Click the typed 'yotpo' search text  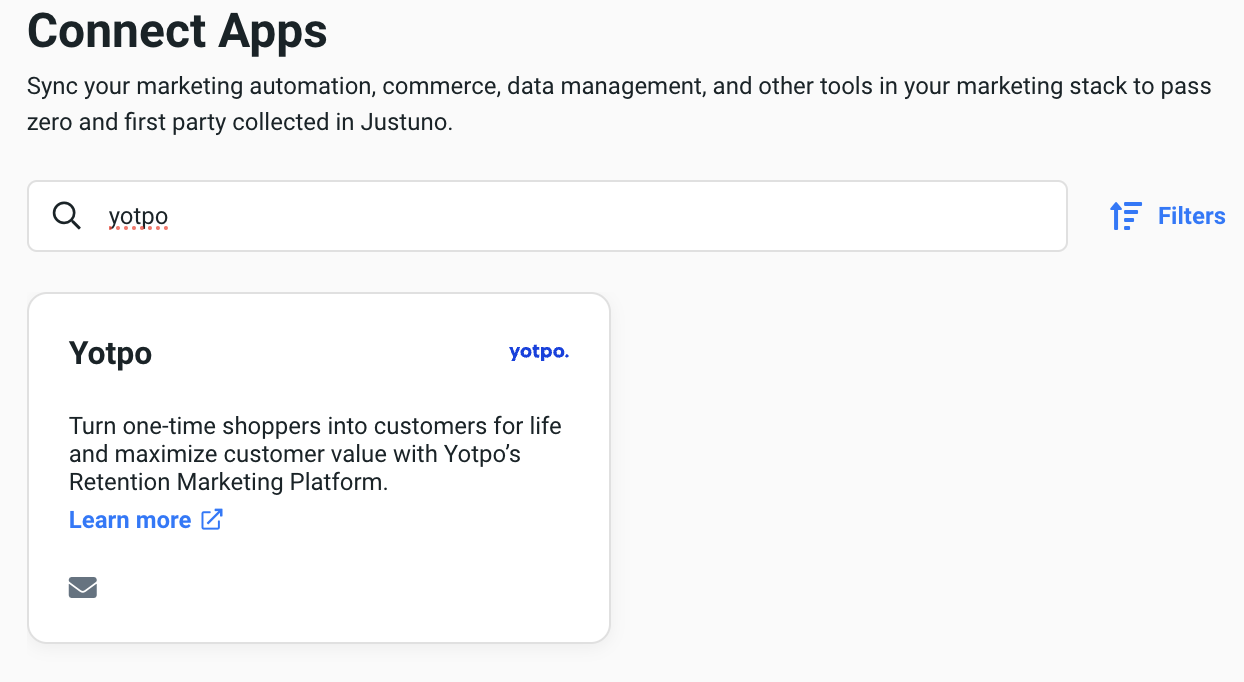138,216
